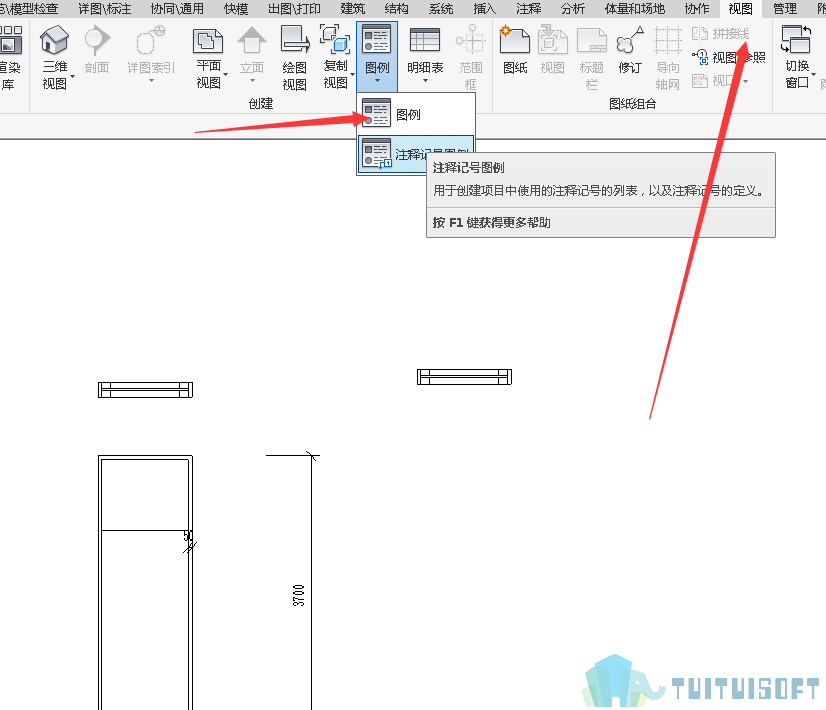Select the window symbol above the door

[x=145, y=390]
